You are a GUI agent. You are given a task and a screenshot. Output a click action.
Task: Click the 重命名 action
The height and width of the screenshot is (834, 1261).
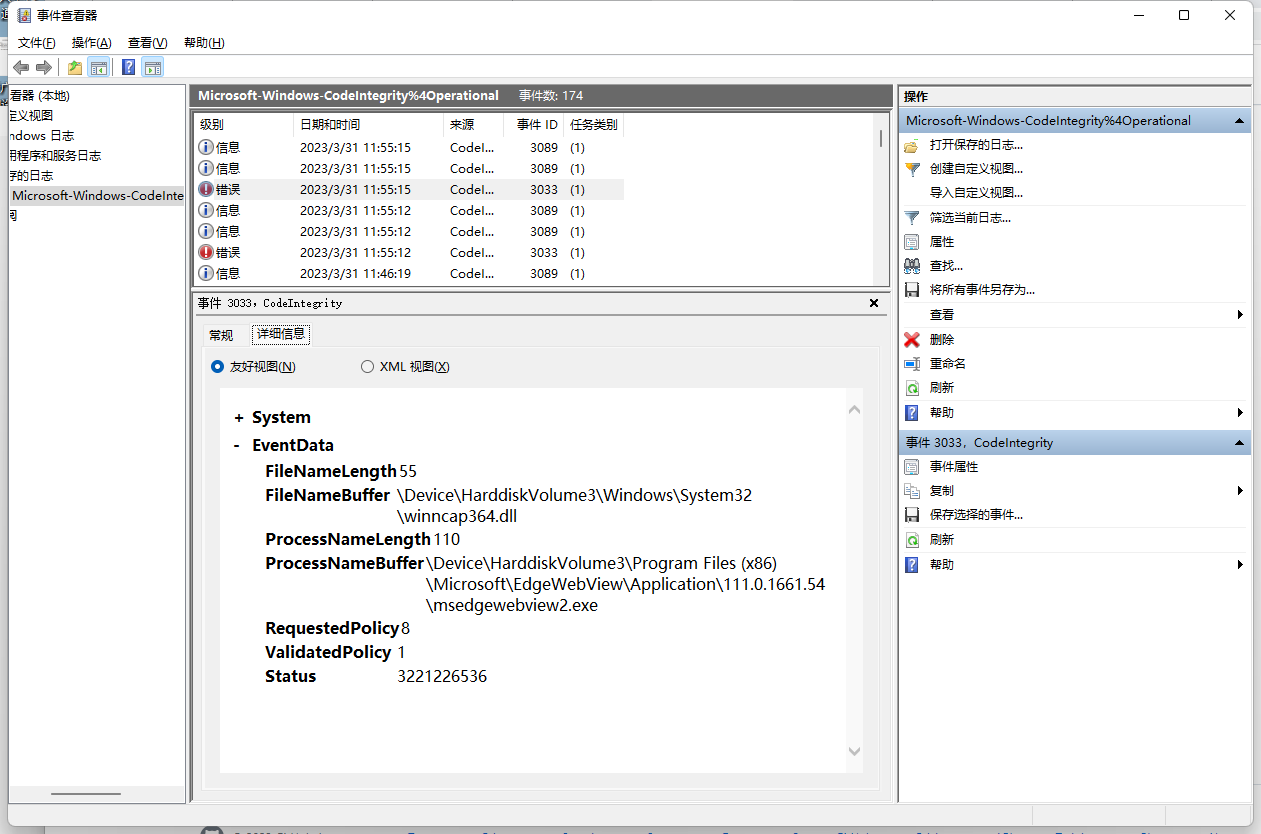[947, 363]
